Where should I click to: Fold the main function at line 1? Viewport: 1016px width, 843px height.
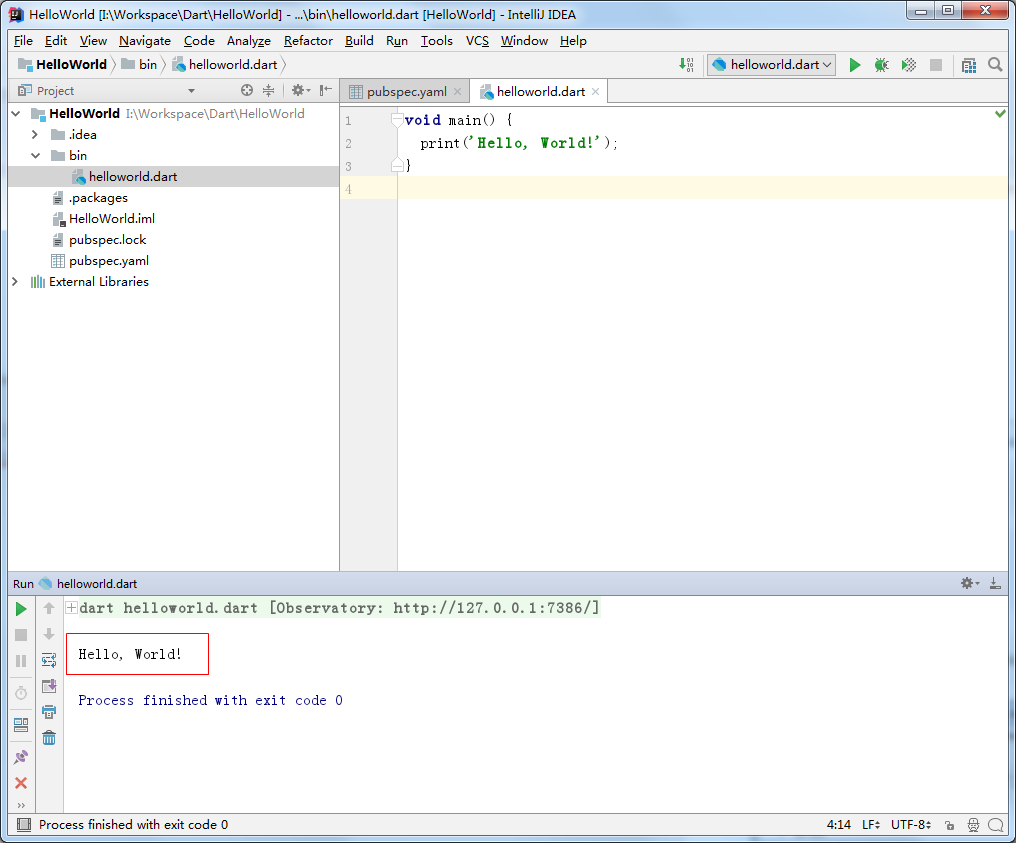(x=397, y=120)
